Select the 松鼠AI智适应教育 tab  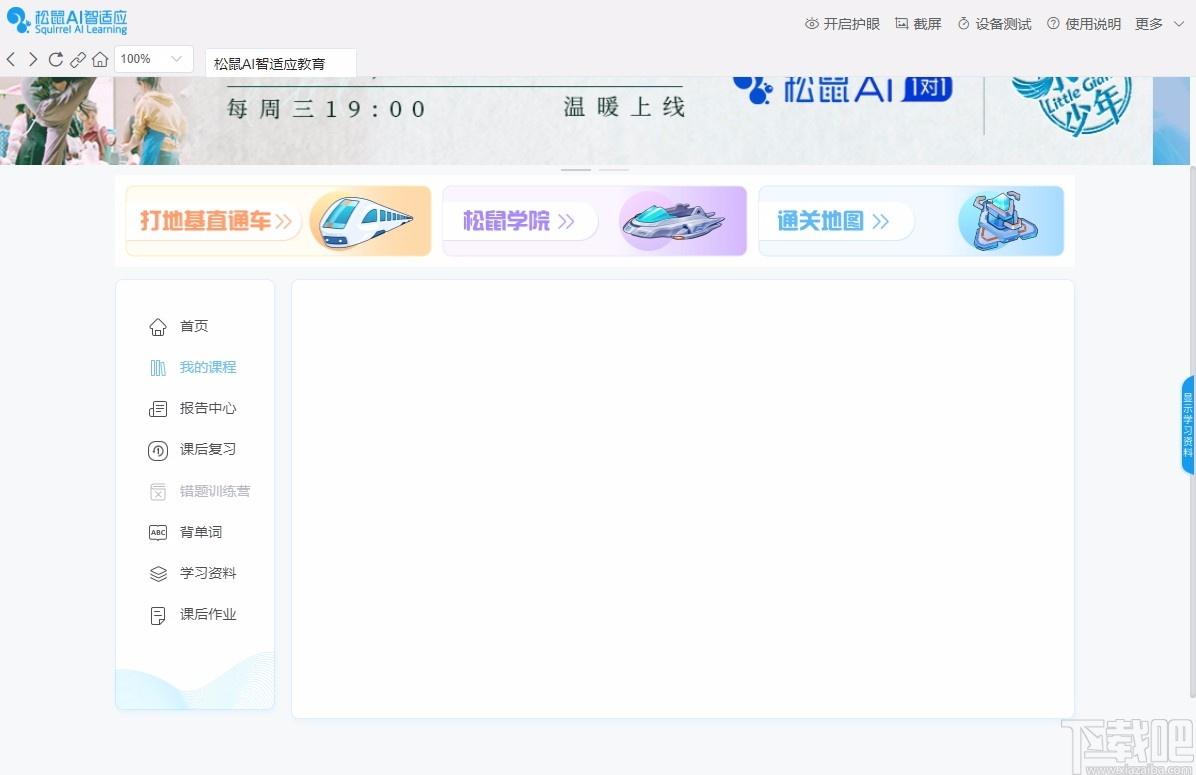click(281, 63)
